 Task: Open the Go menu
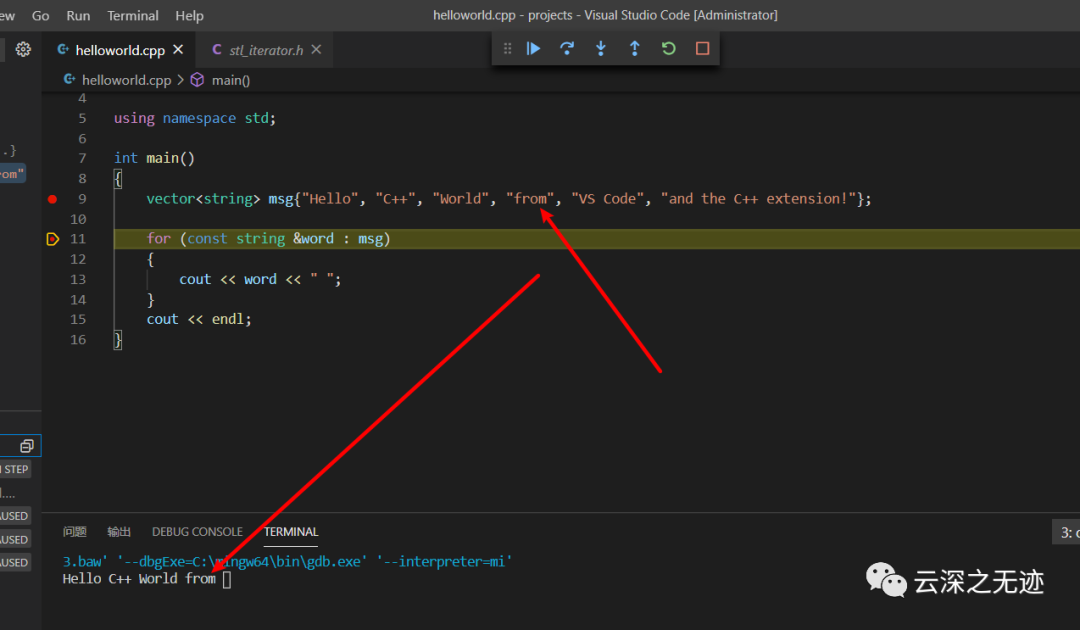(41, 15)
